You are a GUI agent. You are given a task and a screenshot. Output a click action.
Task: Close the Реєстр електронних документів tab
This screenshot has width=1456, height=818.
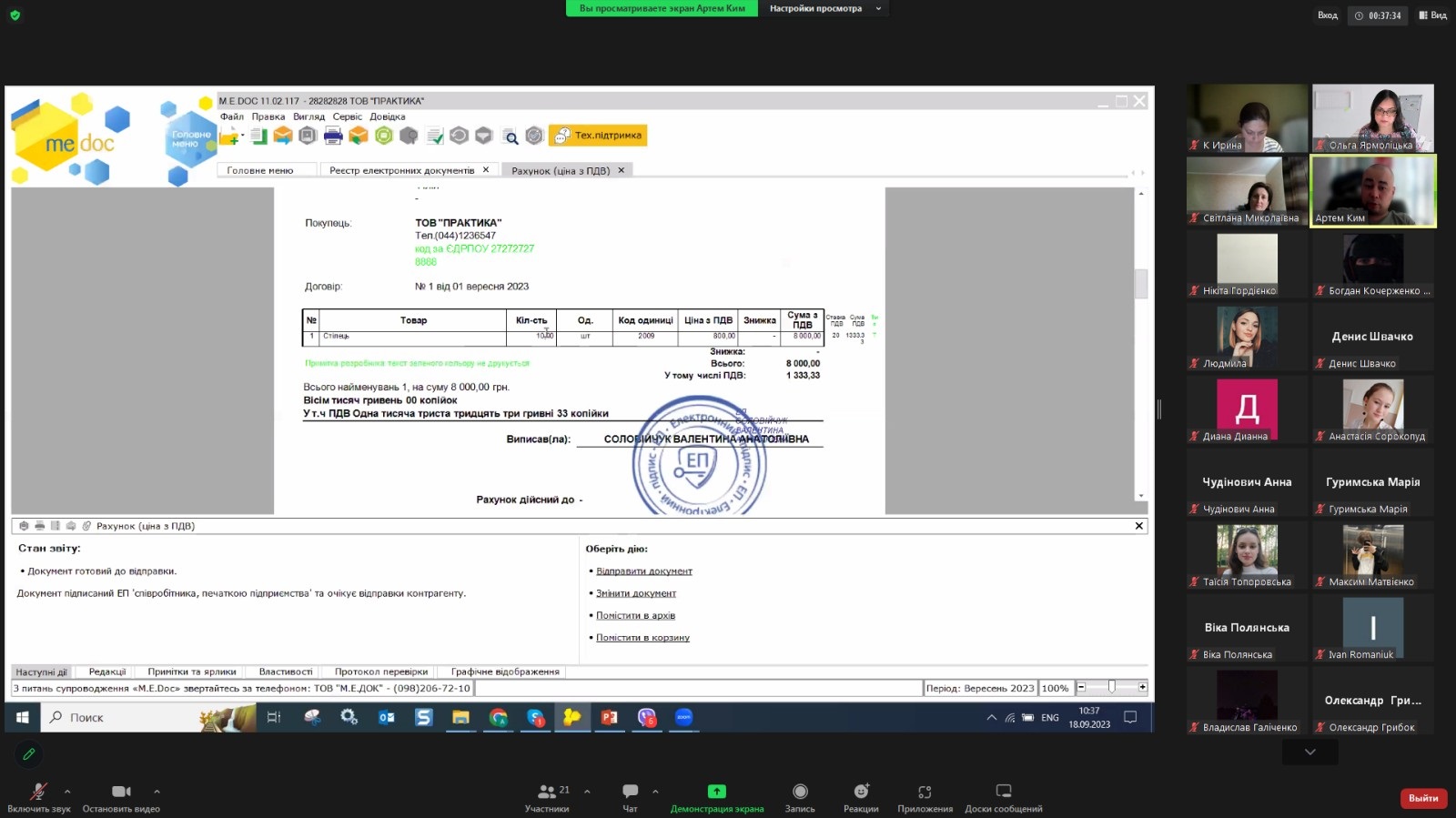486,170
